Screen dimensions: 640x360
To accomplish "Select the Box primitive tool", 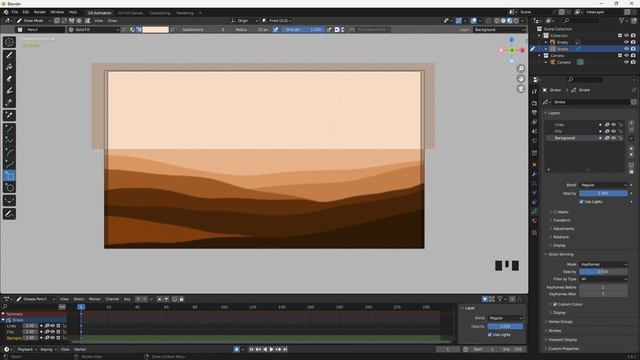I will 9,176.
